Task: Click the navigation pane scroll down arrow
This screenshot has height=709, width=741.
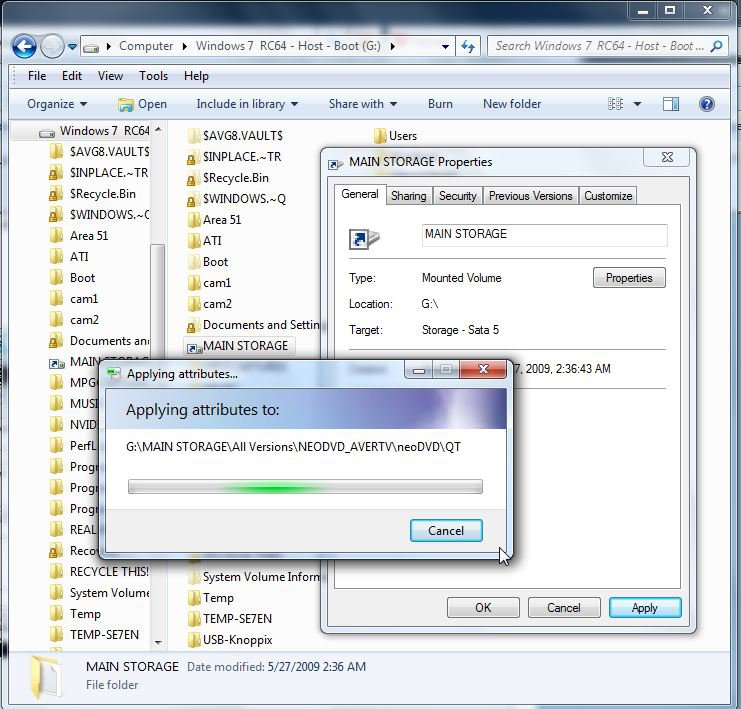Action: 158,642
